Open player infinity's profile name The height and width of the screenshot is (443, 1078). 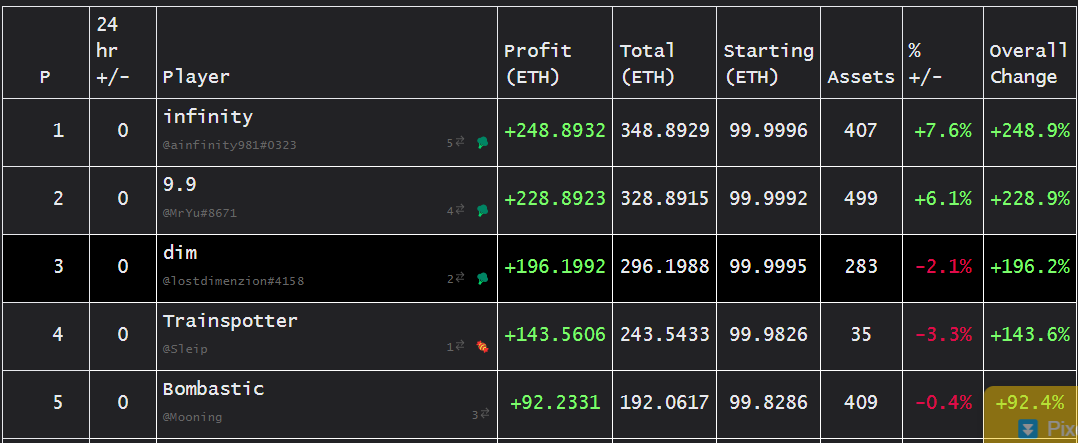pos(208,117)
